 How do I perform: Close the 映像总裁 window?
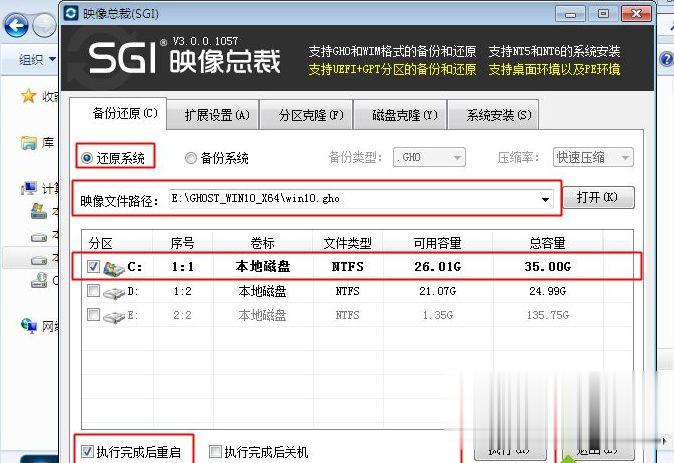[x=637, y=14]
